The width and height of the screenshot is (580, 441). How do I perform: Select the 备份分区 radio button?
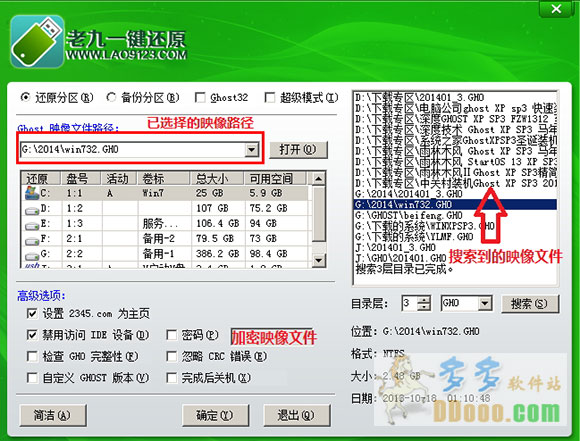tap(111, 97)
